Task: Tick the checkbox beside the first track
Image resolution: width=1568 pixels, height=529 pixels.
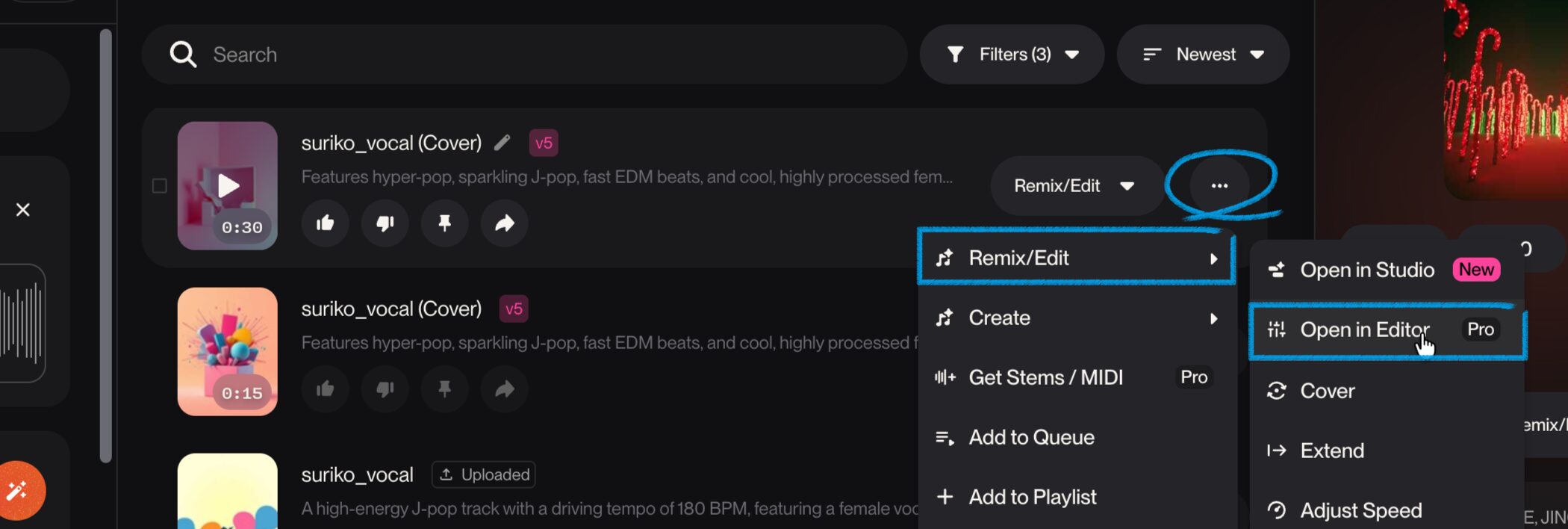Action: pos(160,186)
